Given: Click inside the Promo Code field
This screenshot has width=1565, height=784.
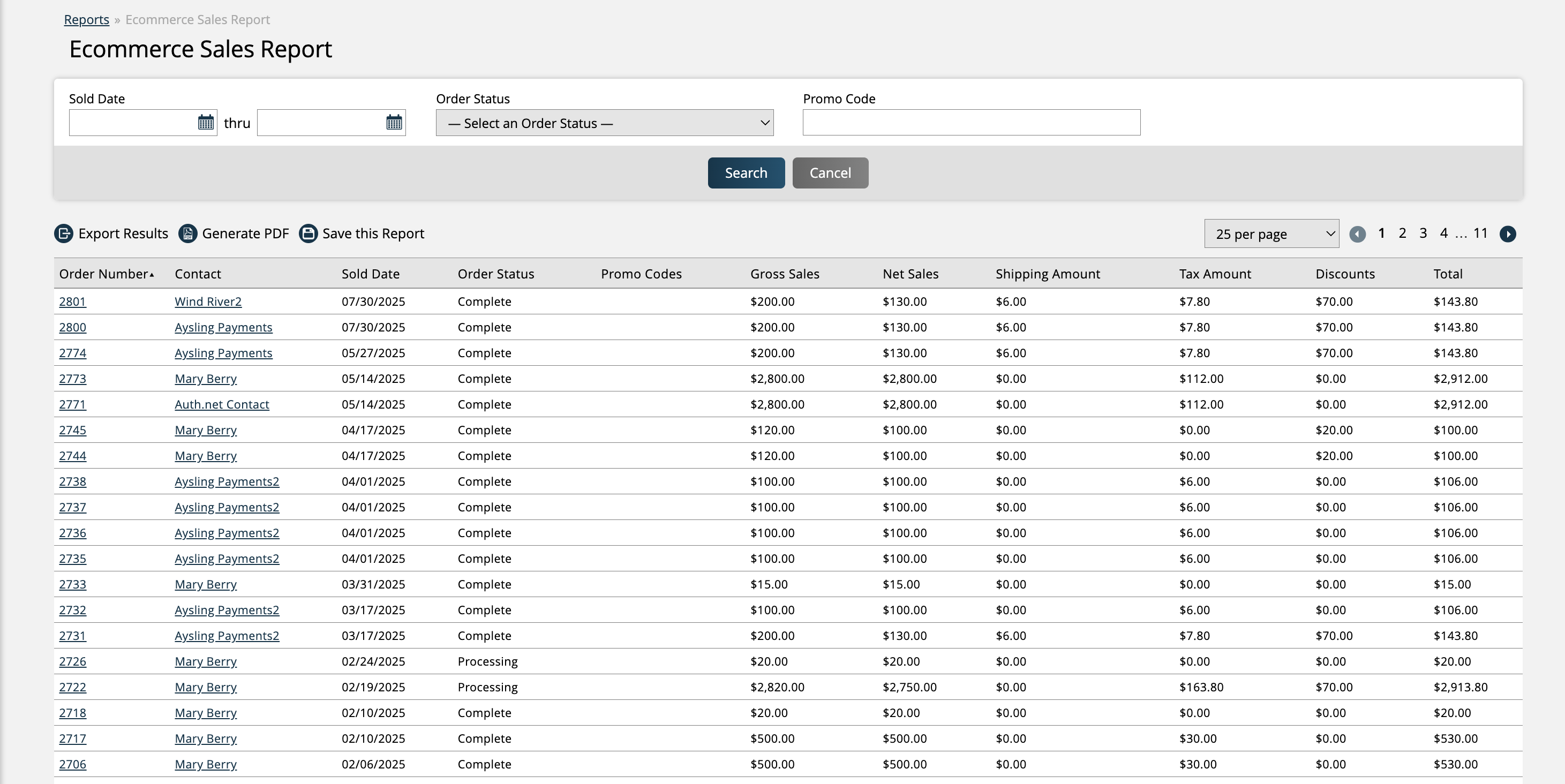Looking at the screenshot, I should (x=971, y=122).
